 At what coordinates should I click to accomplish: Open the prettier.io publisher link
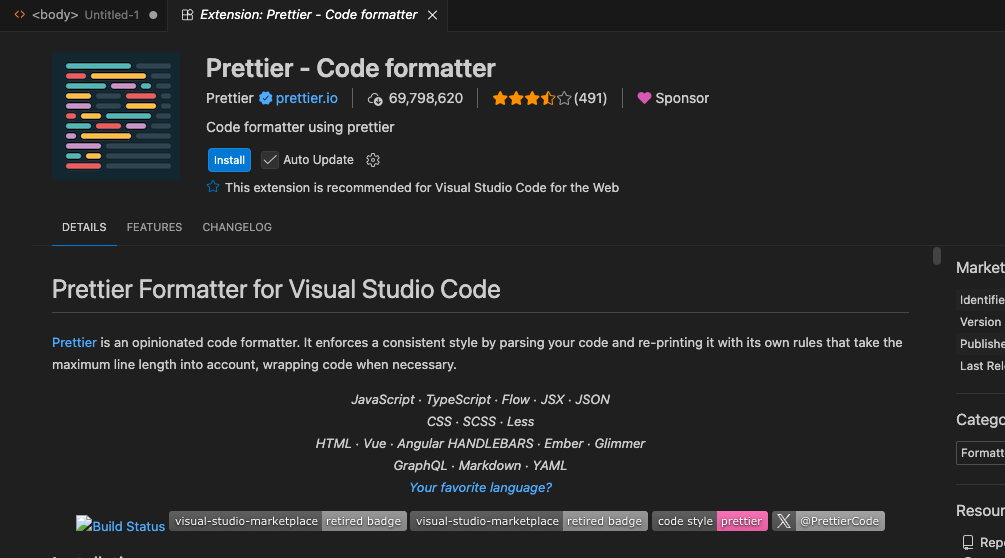pyautogui.click(x=306, y=98)
